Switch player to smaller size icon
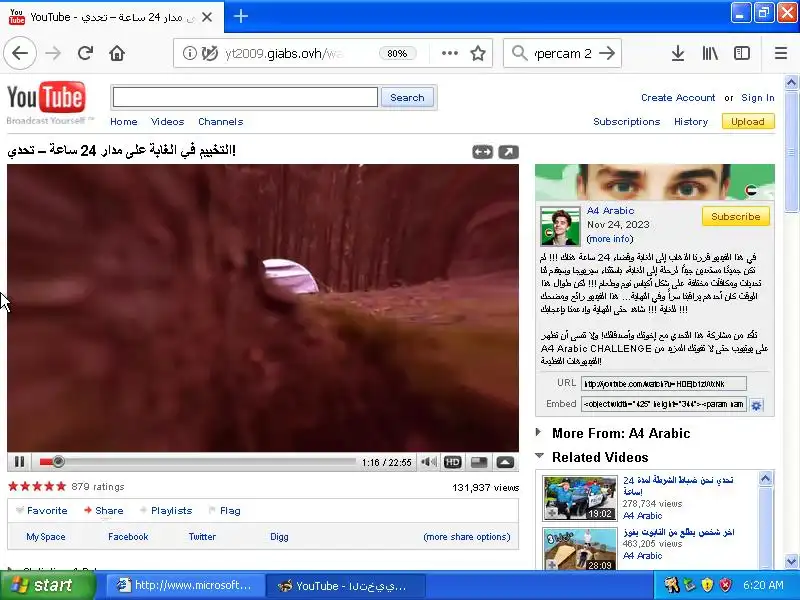The image size is (800, 600). click(479, 462)
